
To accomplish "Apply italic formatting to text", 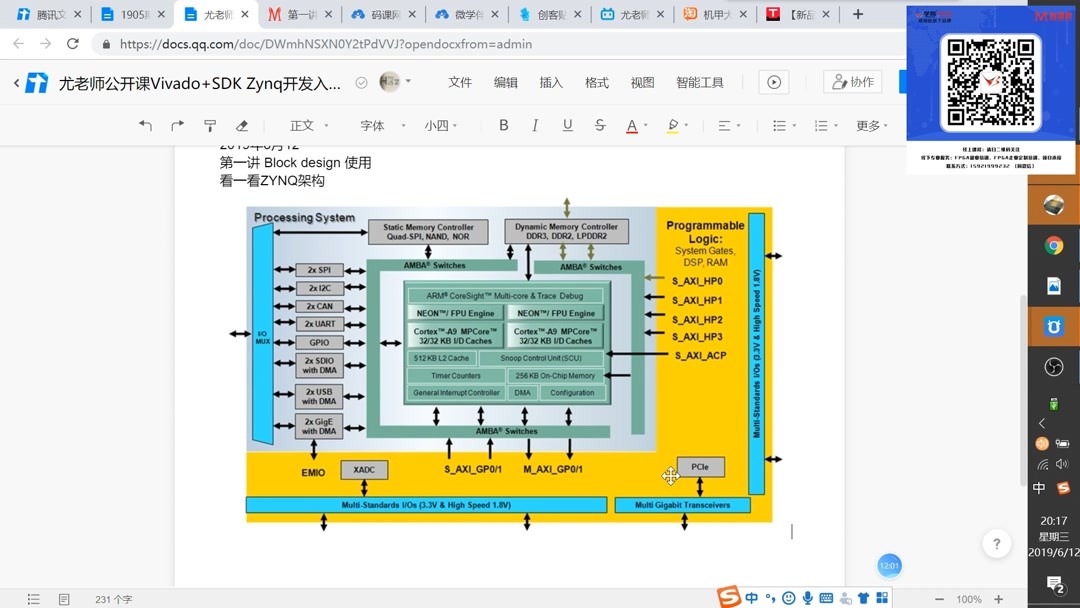I will (x=538, y=125).
